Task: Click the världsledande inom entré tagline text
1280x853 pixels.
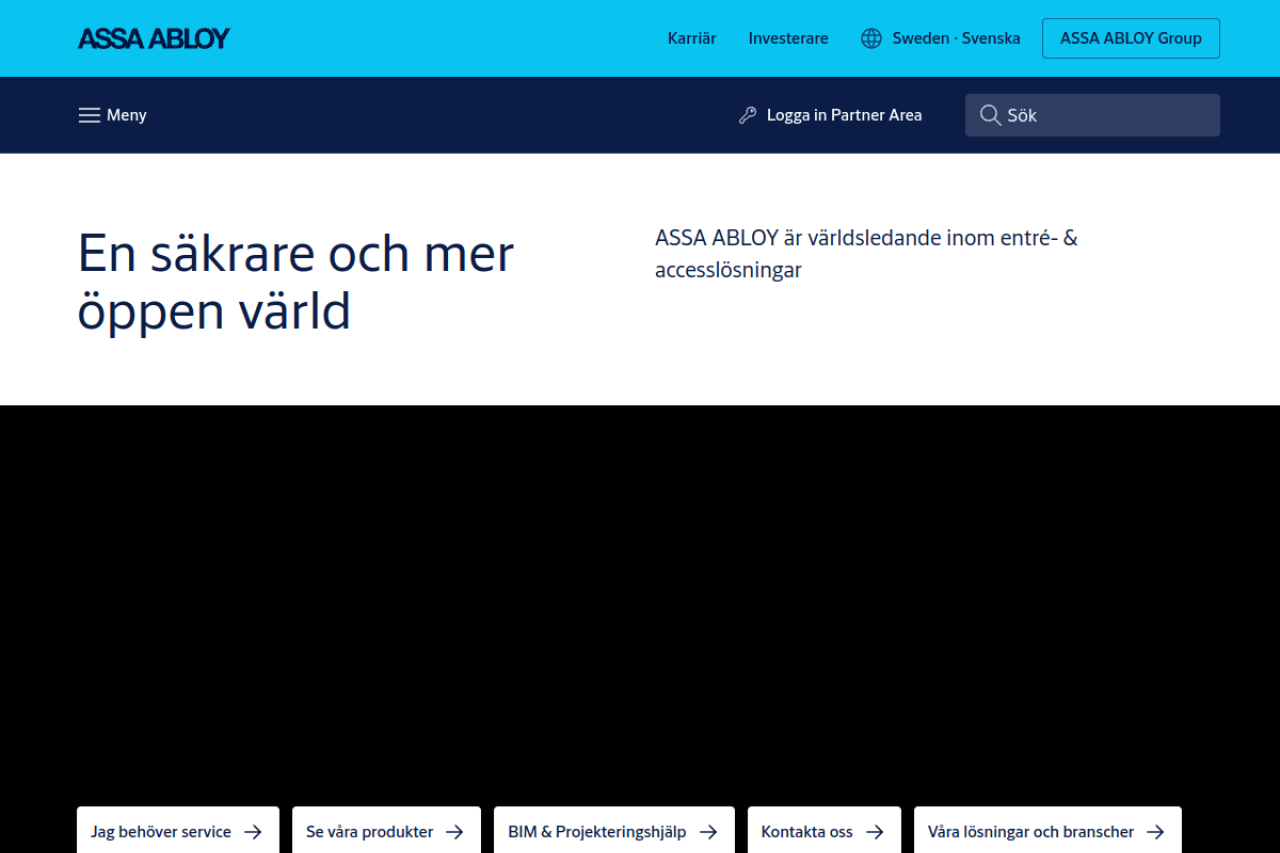Action: click(x=866, y=253)
